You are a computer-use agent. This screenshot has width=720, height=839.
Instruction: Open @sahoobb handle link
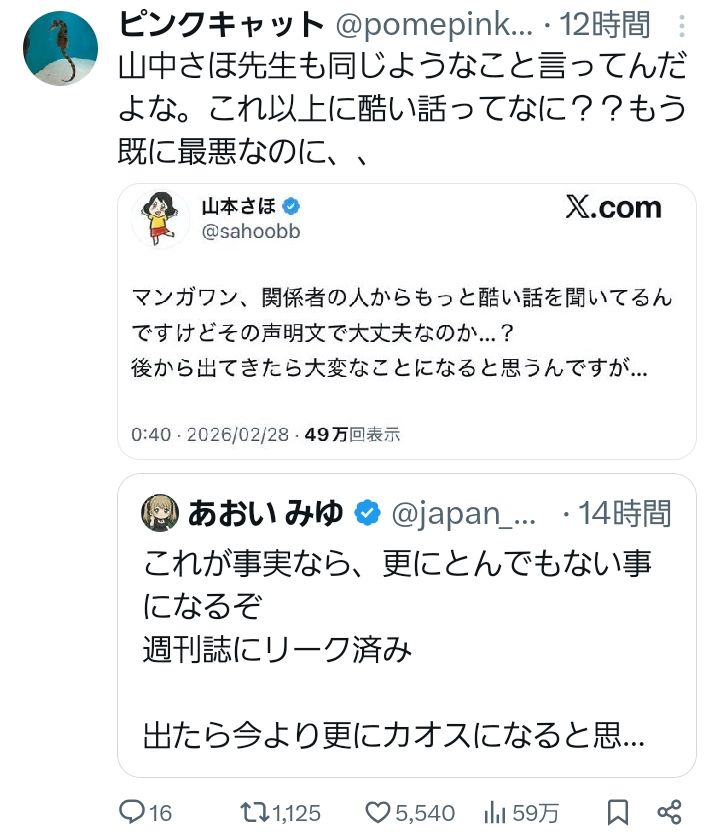[251, 232]
